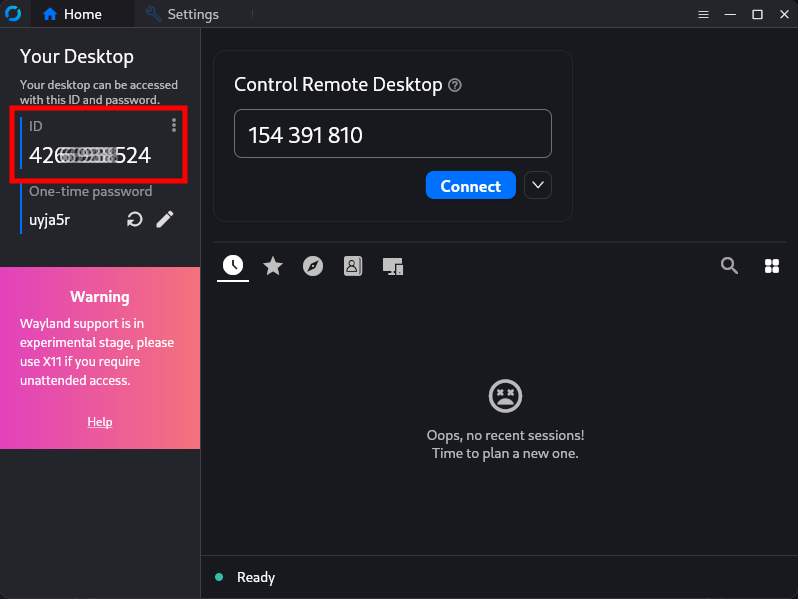Open the Recent sessions clock tab
Image resolution: width=798 pixels, height=599 pixels.
point(233,266)
